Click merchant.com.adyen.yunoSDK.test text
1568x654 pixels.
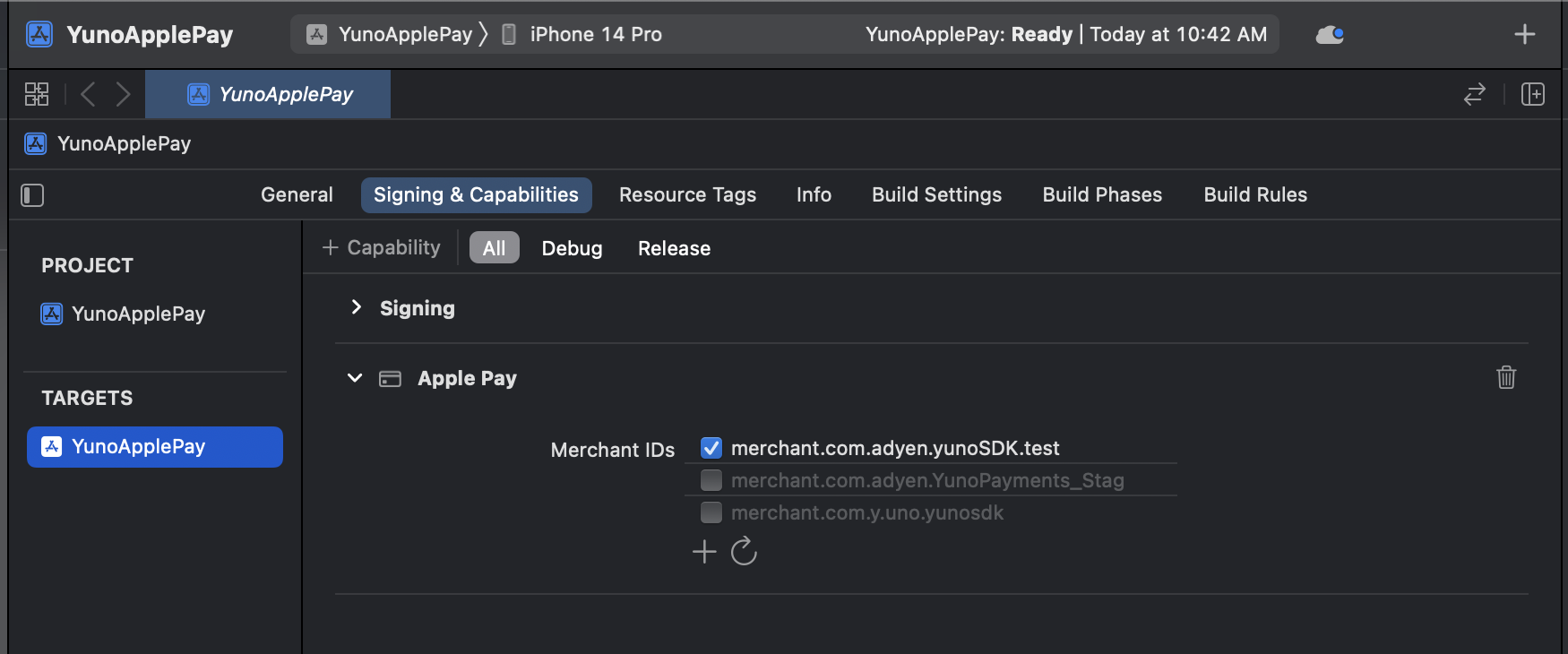pos(895,448)
